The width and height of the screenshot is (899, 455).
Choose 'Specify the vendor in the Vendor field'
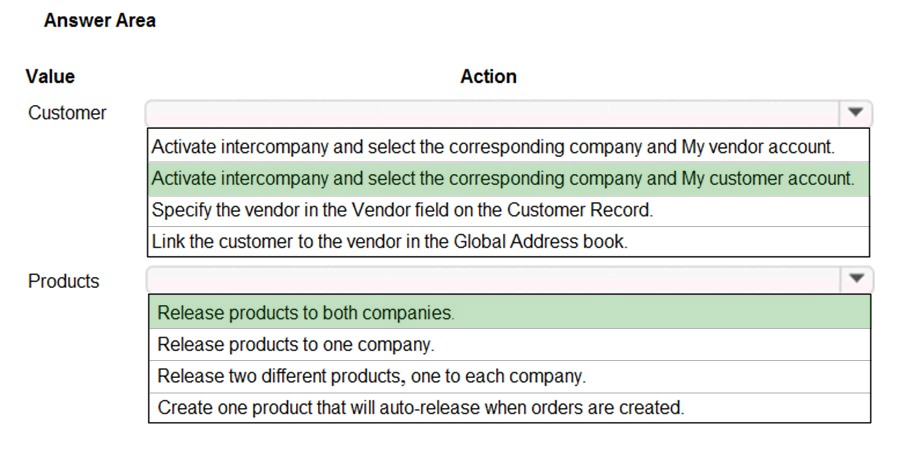[509, 210]
